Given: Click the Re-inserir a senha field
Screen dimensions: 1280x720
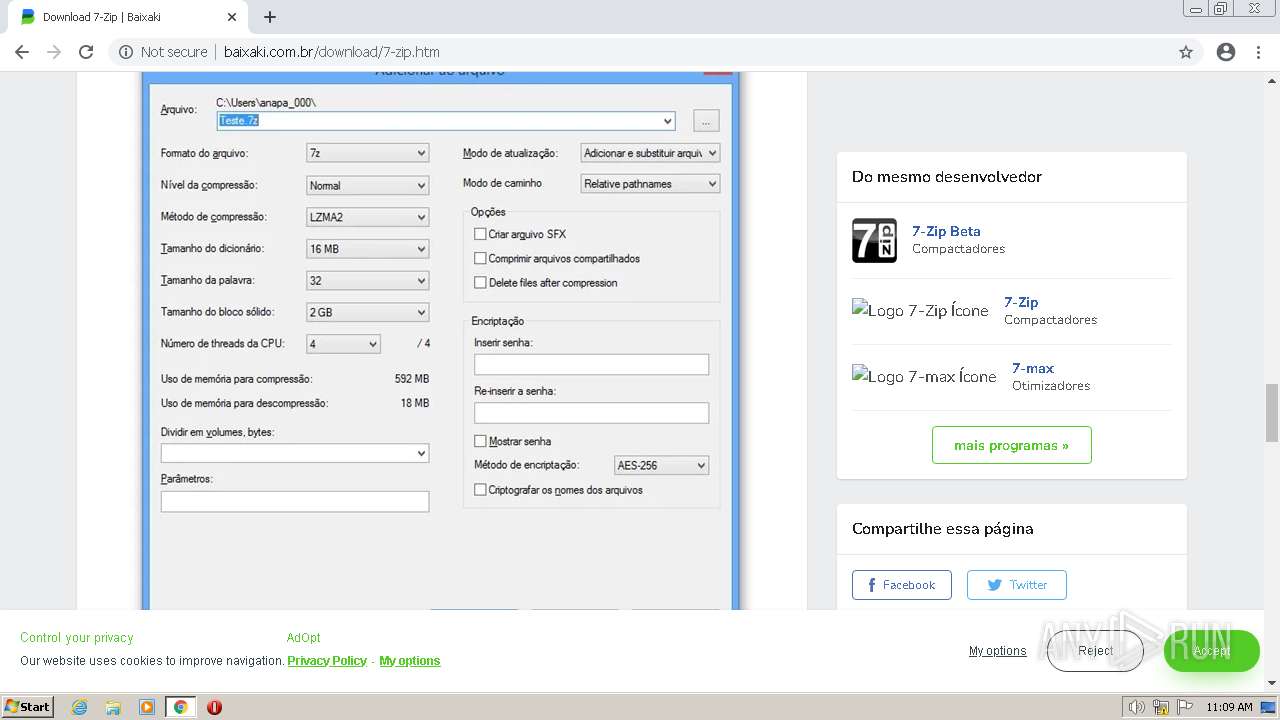Looking at the screenshot, I should click(x=591, y=412).
